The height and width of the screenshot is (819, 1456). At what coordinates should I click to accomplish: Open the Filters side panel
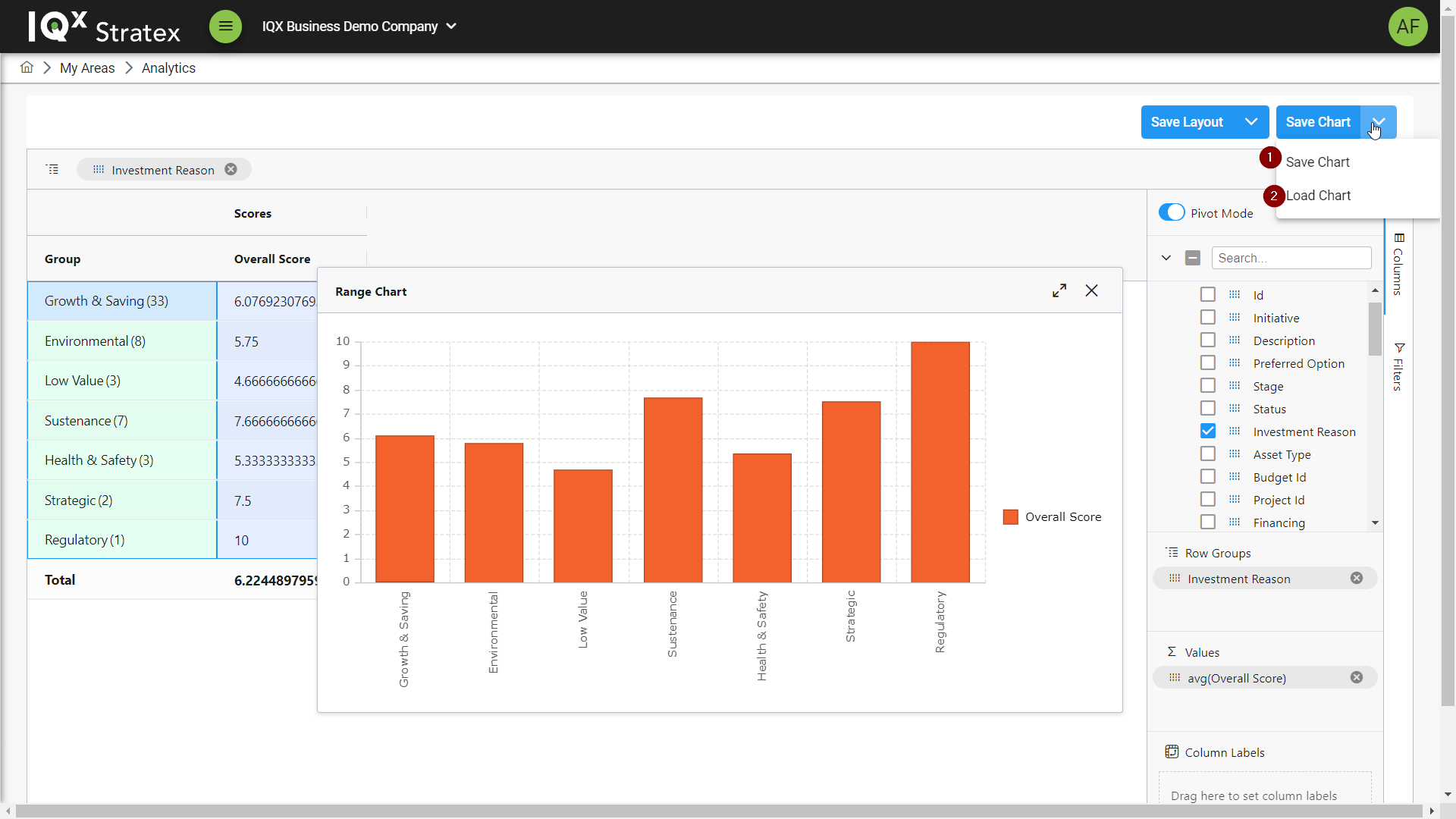pos(1398,368)
